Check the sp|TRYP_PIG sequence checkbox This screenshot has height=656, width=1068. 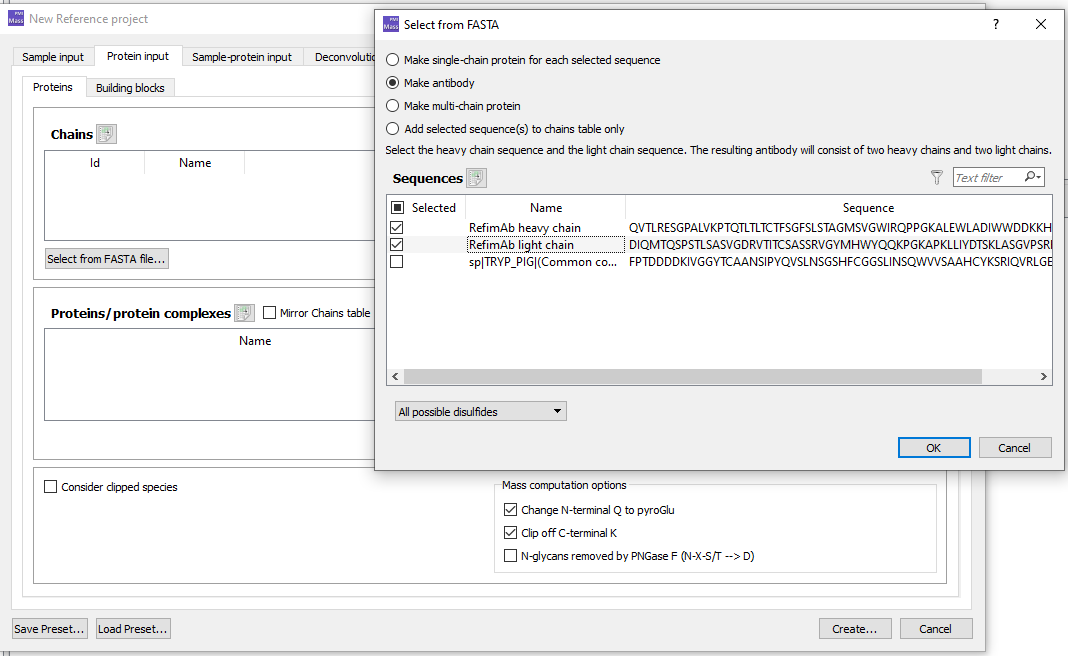(x=397, y=262)
